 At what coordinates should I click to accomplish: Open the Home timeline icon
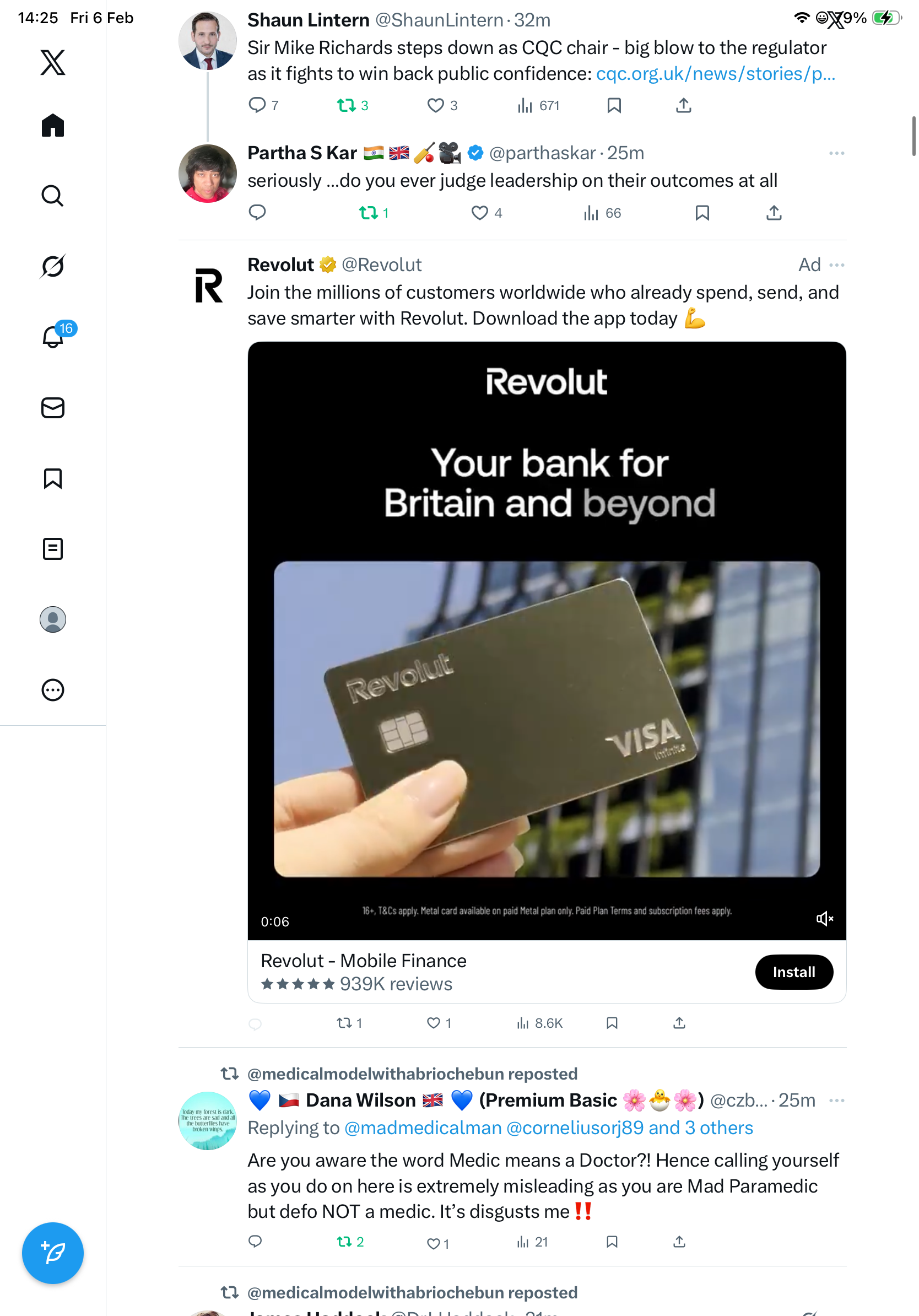point(53,126)
